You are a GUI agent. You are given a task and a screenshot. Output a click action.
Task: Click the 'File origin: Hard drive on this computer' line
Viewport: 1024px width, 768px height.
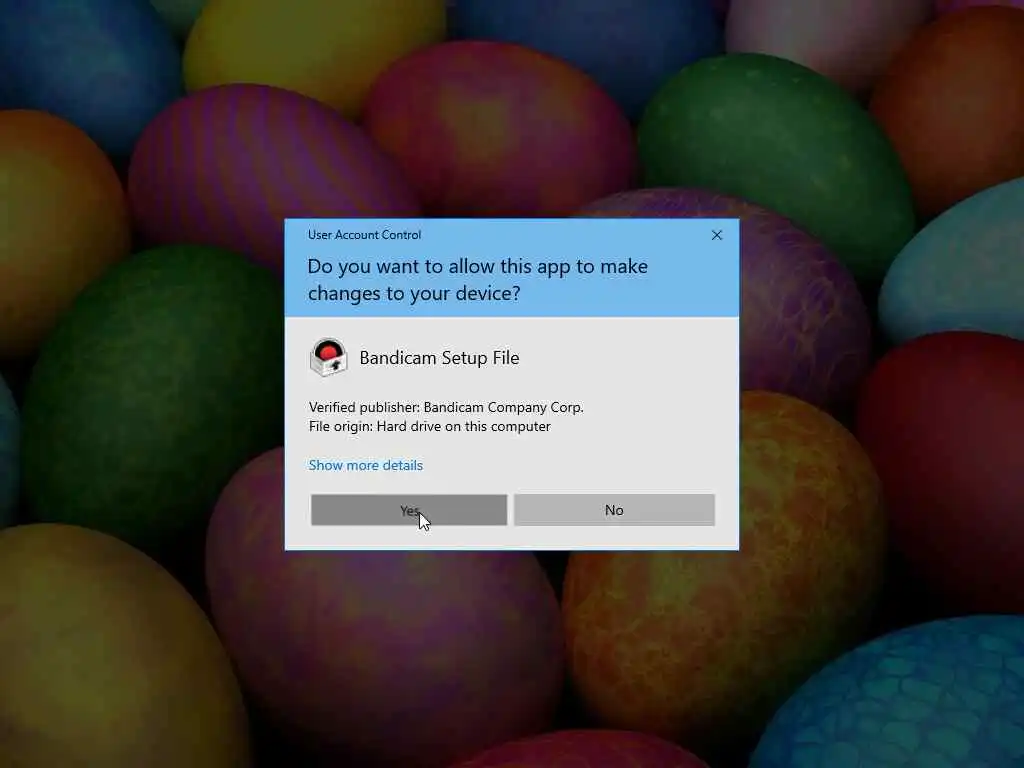tap(430, 426)
